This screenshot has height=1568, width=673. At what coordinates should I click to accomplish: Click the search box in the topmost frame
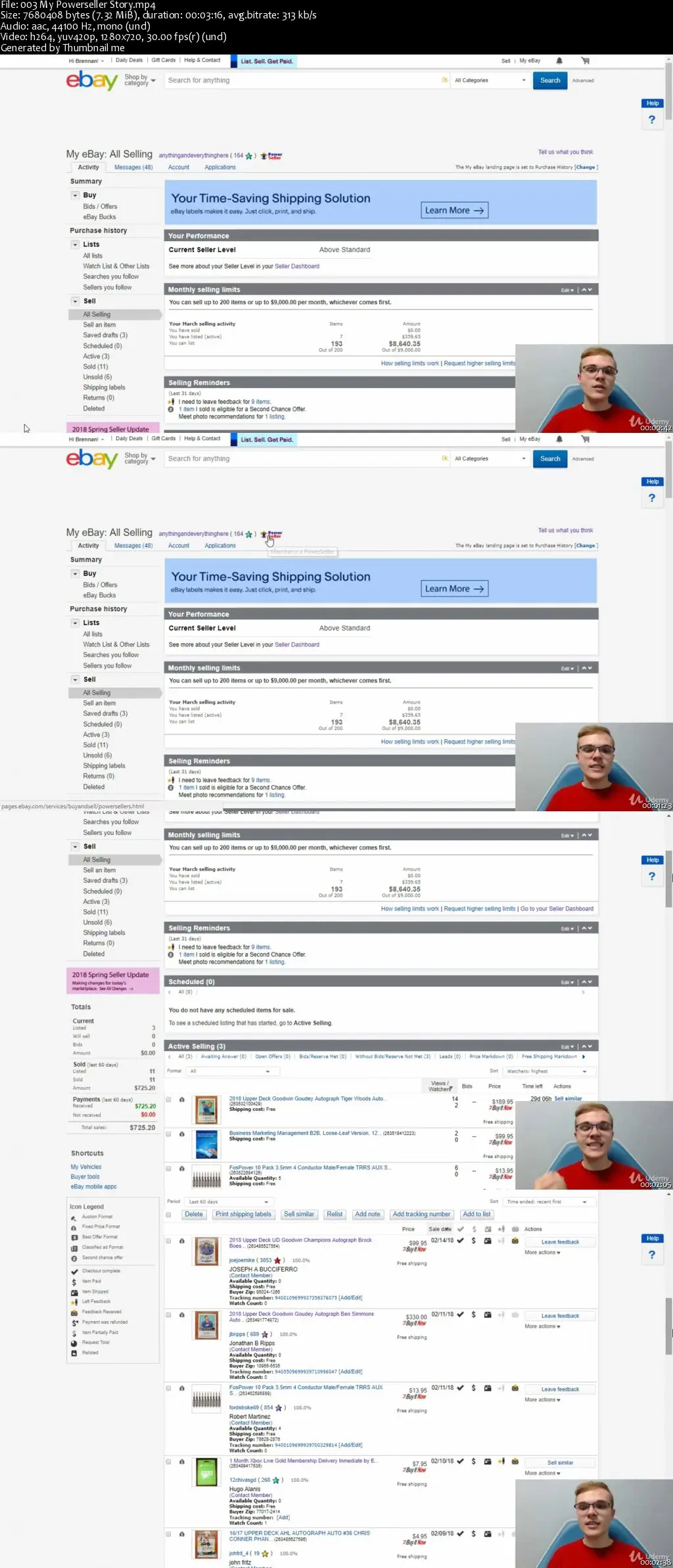(x=306, y=80)
